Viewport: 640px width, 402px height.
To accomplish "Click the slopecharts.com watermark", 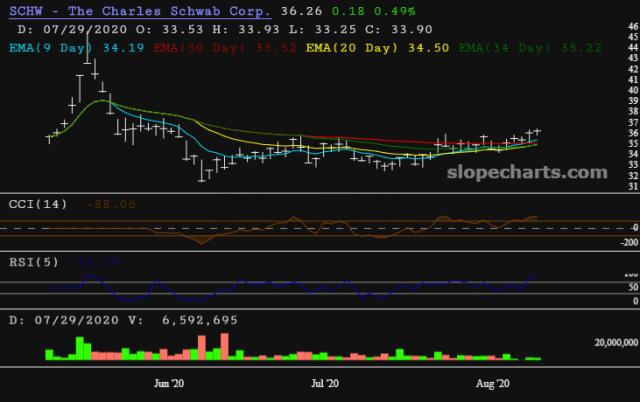I will (549, 172).
